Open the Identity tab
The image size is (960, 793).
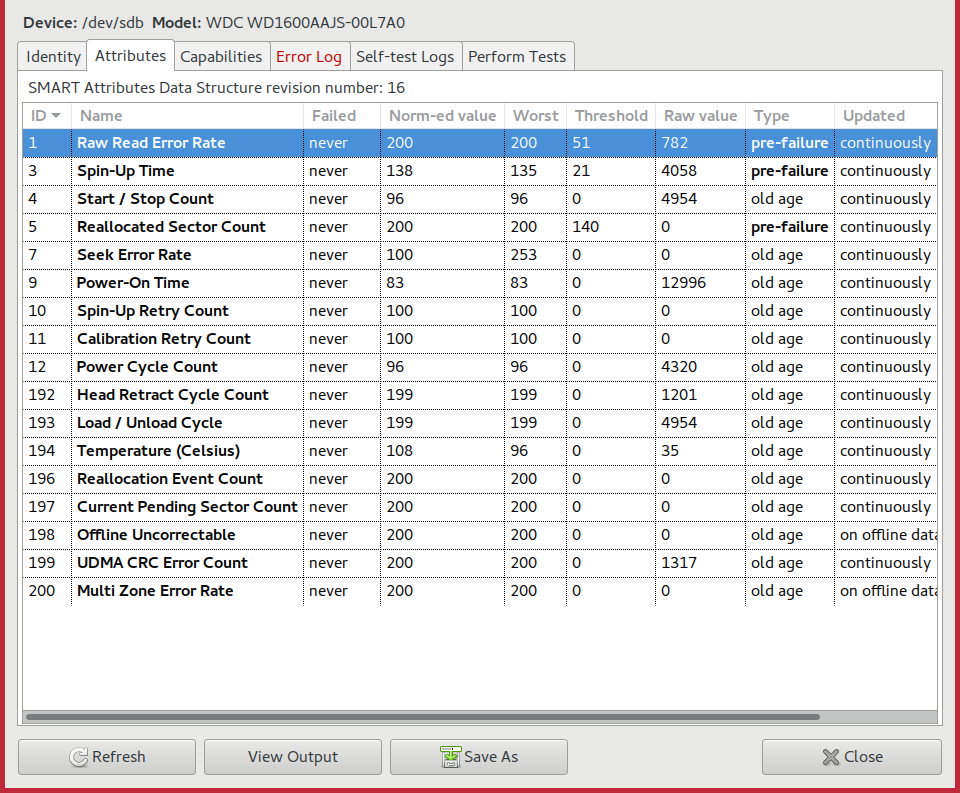pyautogui.click(x=53, y=57)
